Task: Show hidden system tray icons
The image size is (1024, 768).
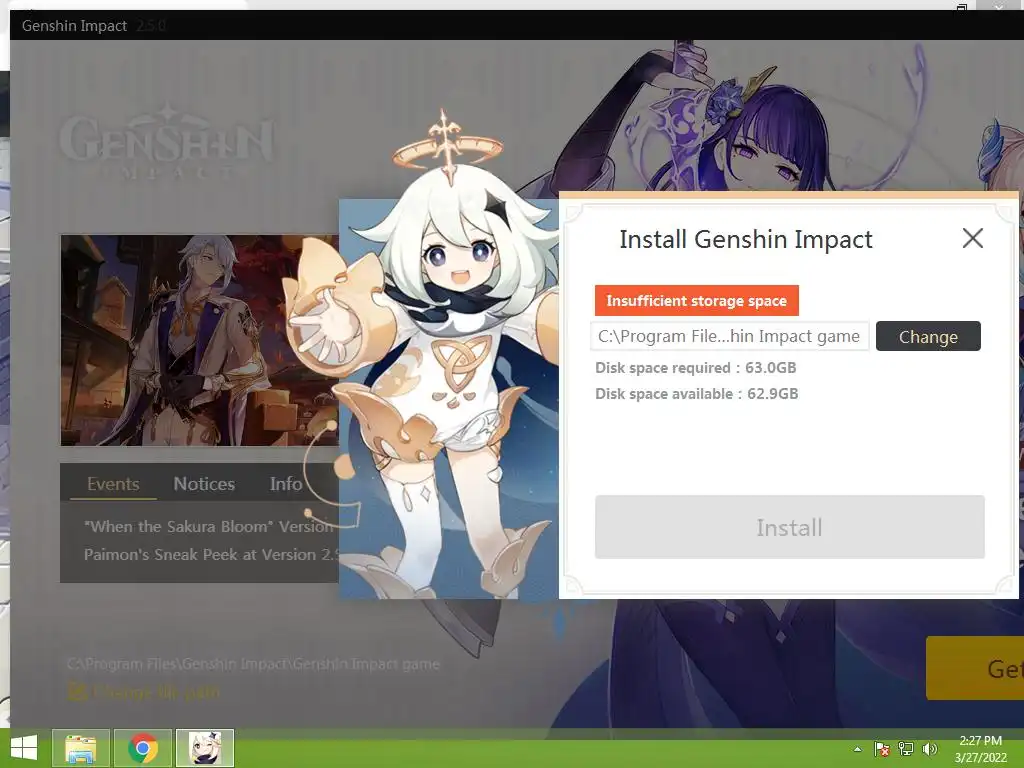Action: coord(857,749)
